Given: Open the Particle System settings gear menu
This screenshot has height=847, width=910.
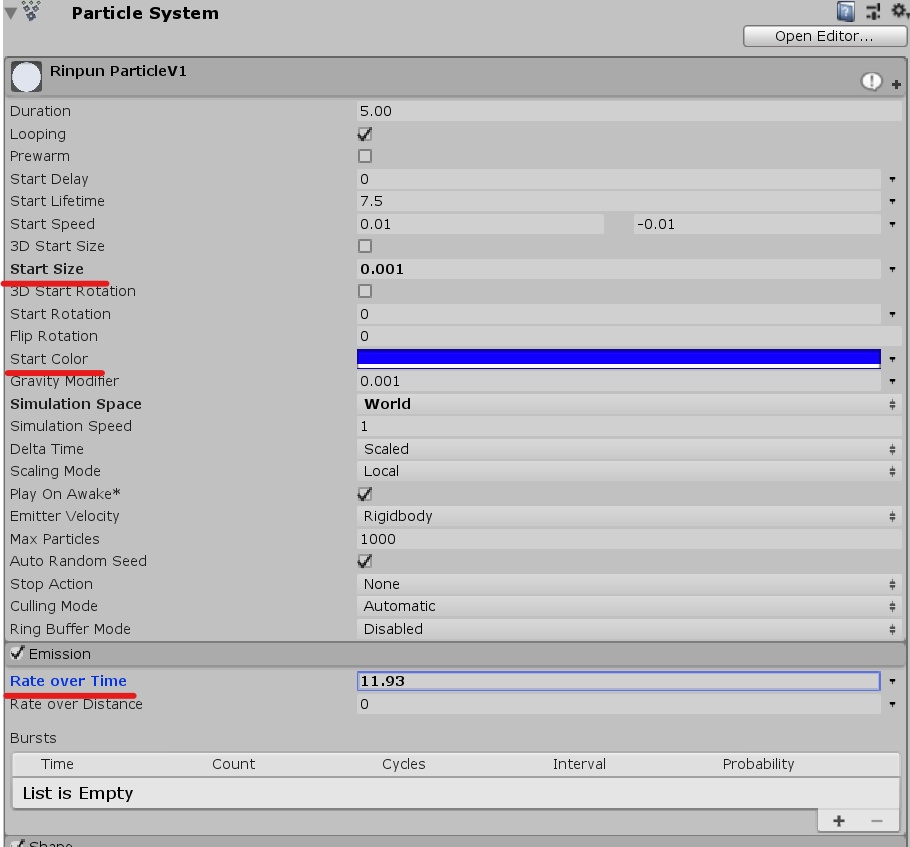Looking at the screenshot, I should tap(900, 10).
